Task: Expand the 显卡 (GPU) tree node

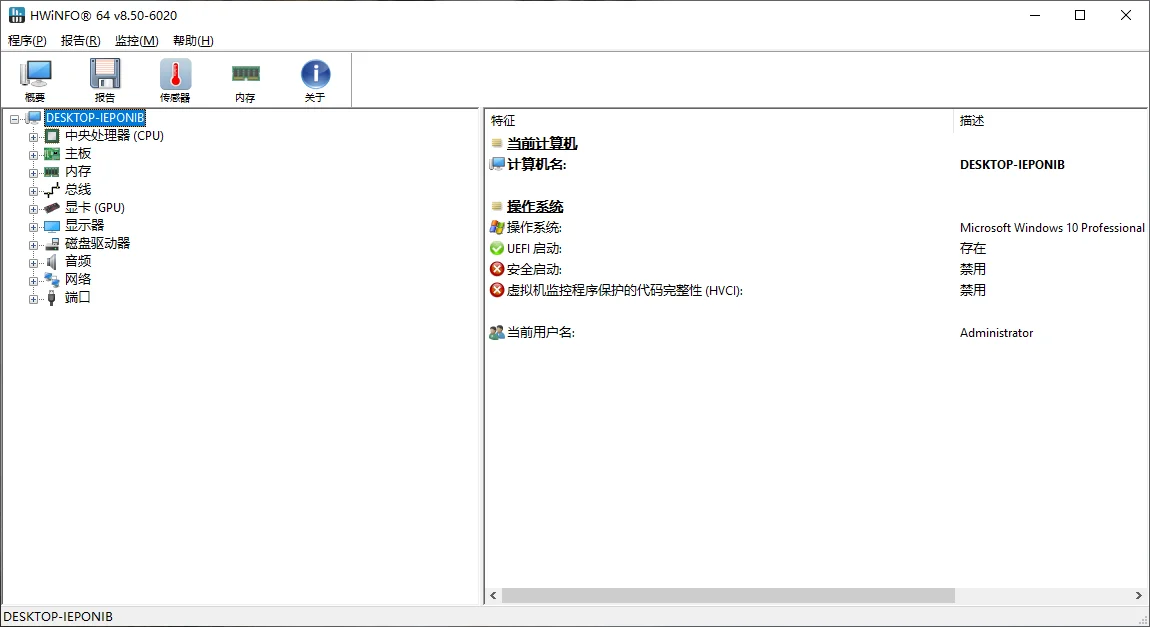Action: tap(33, 208)
